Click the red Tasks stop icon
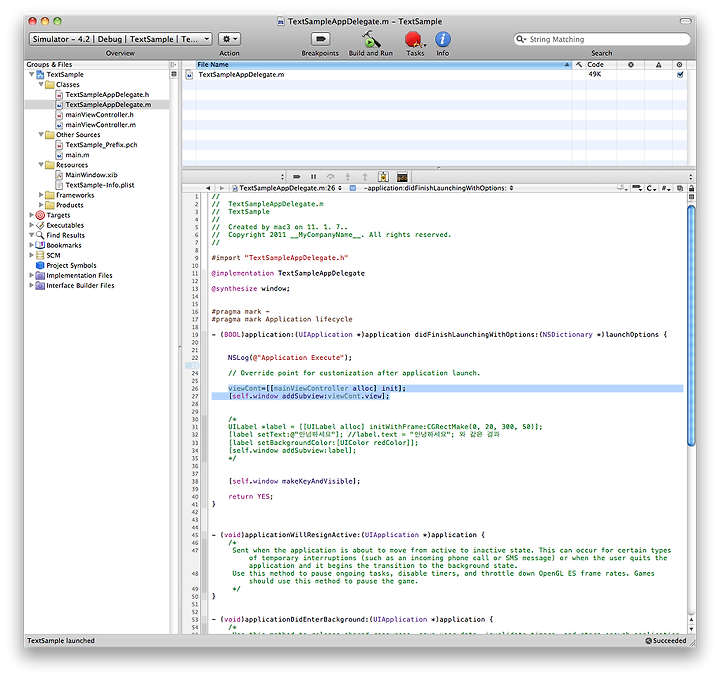Viewport: 720px width, 679px height. coord(414,39)
